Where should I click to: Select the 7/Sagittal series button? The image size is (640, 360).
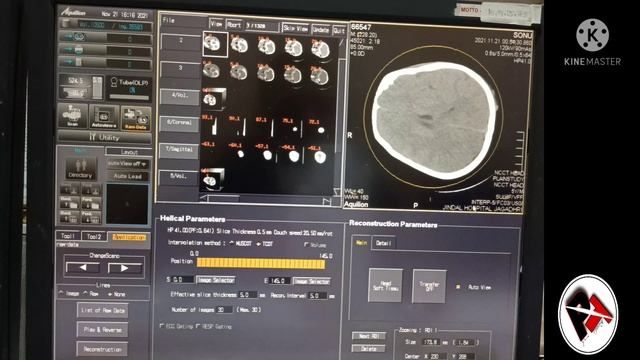[x=179, y=150]
